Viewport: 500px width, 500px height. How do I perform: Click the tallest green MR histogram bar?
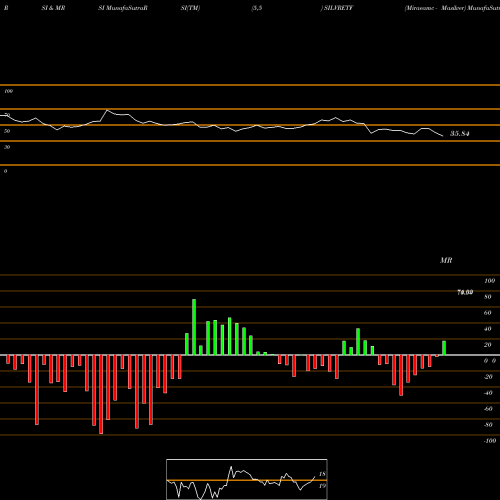194,327
